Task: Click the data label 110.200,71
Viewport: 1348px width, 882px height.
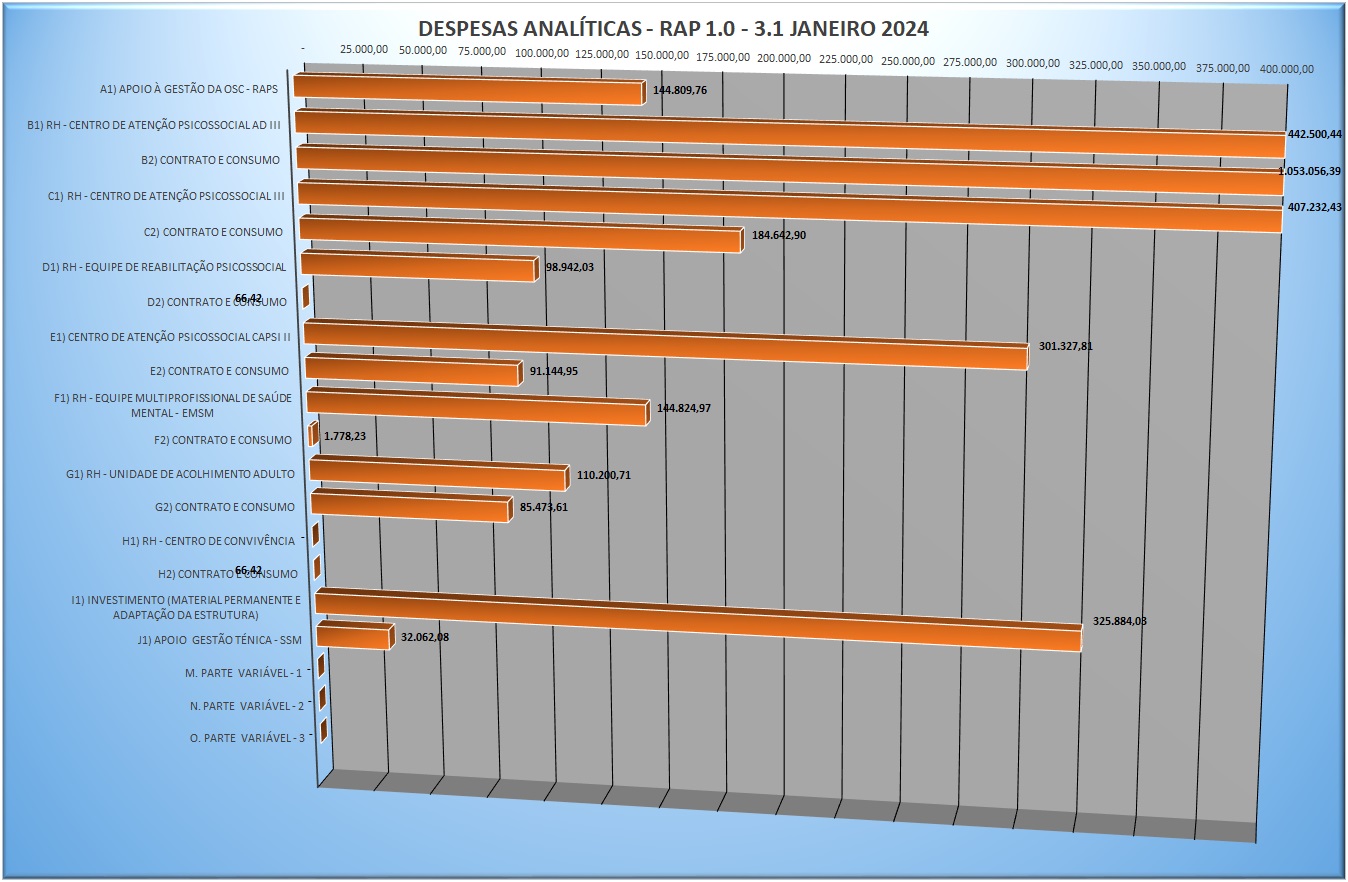Action: click(x=604, y=475)
